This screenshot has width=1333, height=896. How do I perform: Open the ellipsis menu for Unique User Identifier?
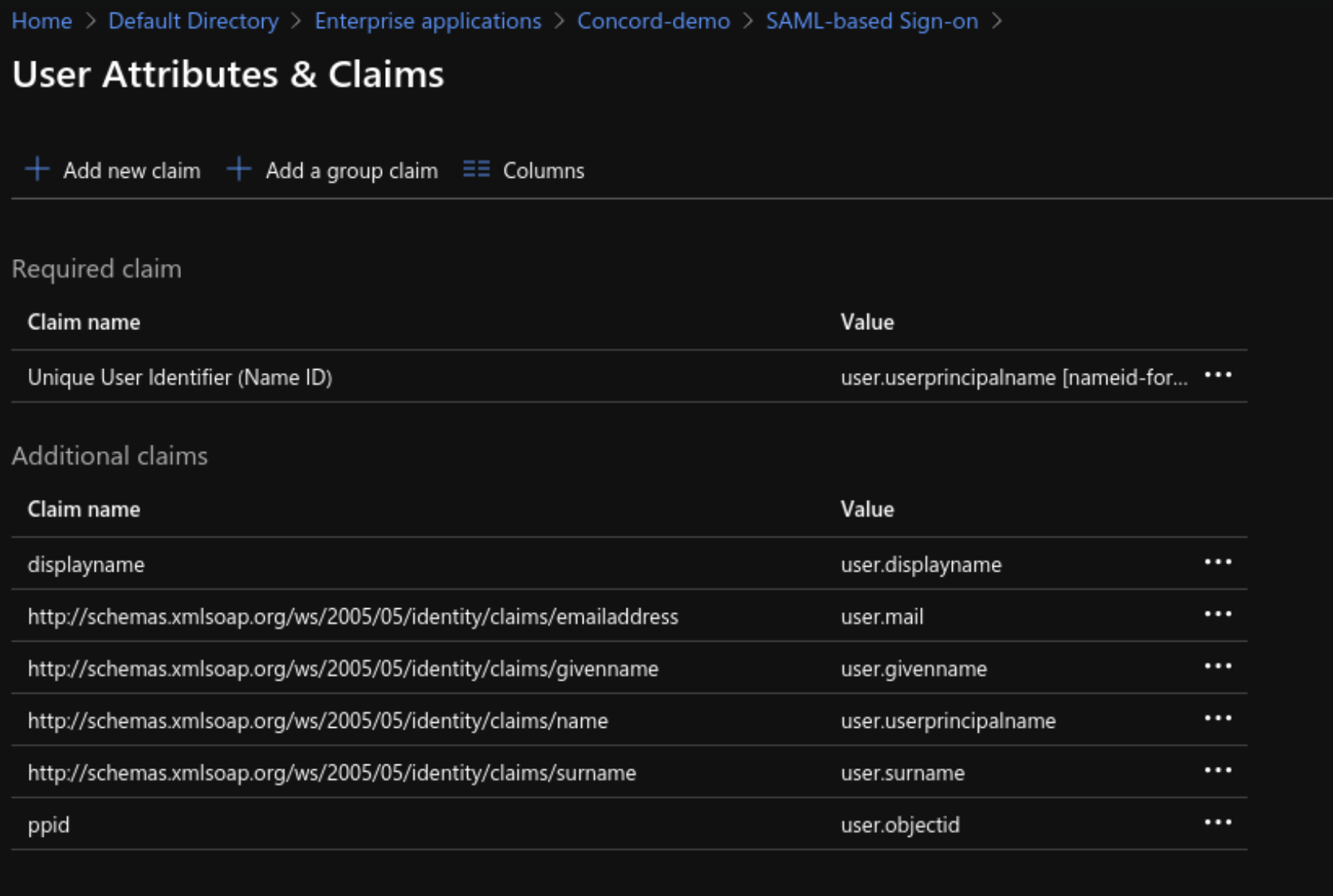coord(1217,375)
